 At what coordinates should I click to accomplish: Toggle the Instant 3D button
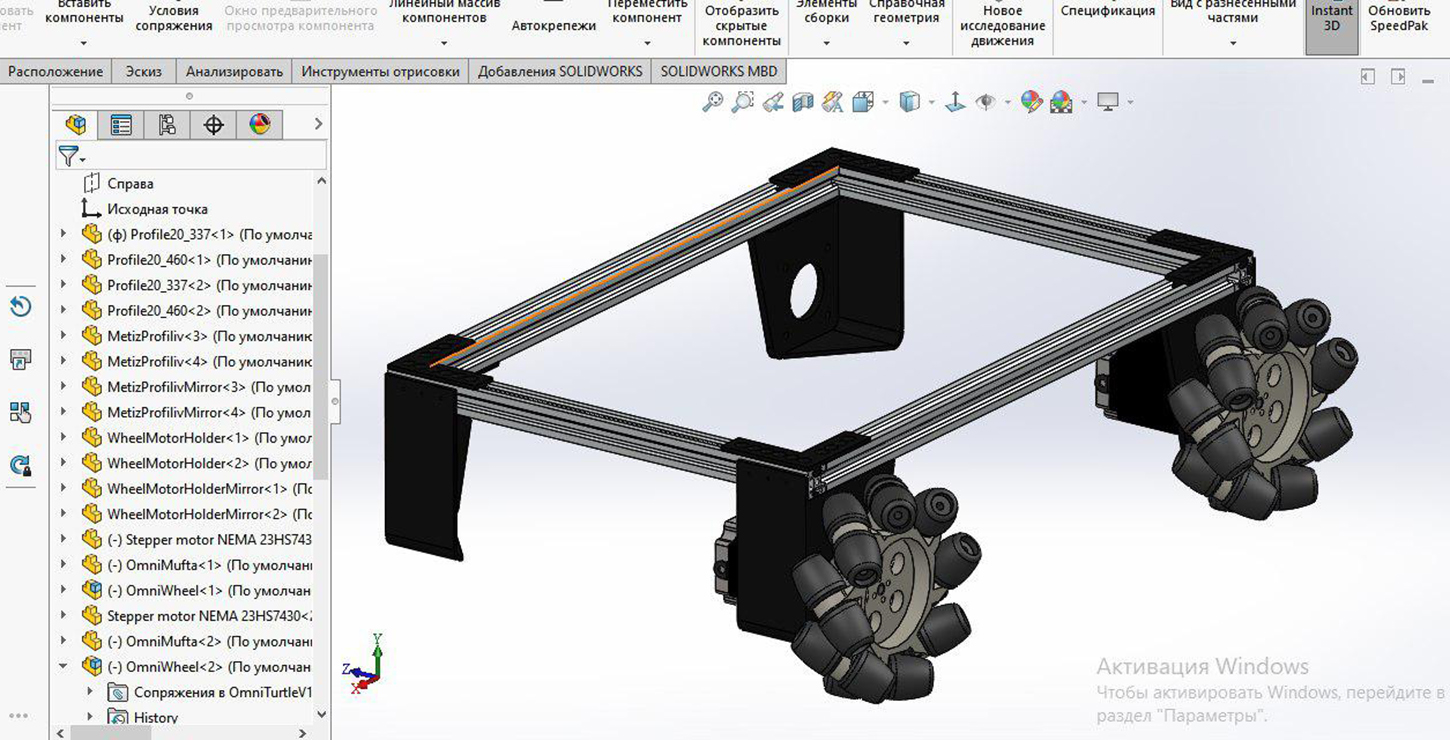tap(1331, 19)
